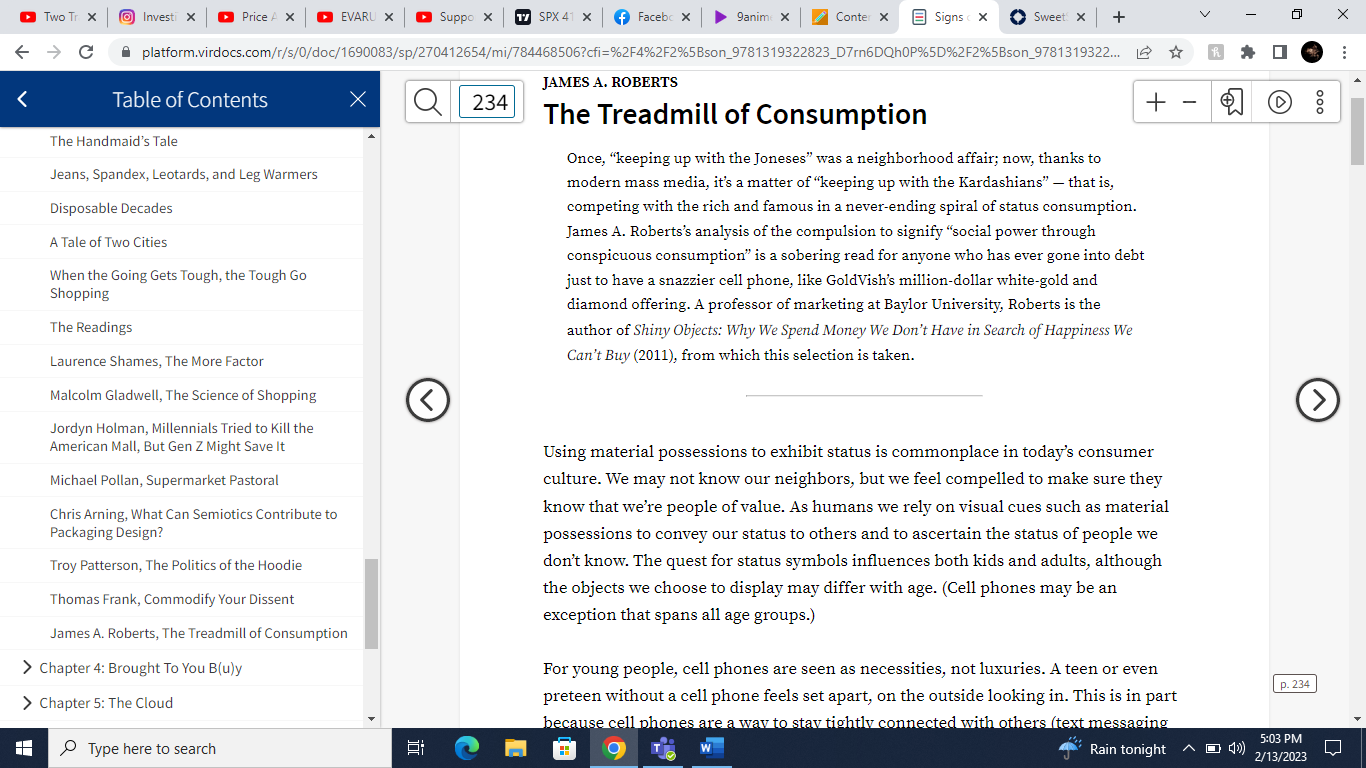1366x768 pixels.
Task: Open the Chrome side panel icon
Action: click(x=1280, y=52)
